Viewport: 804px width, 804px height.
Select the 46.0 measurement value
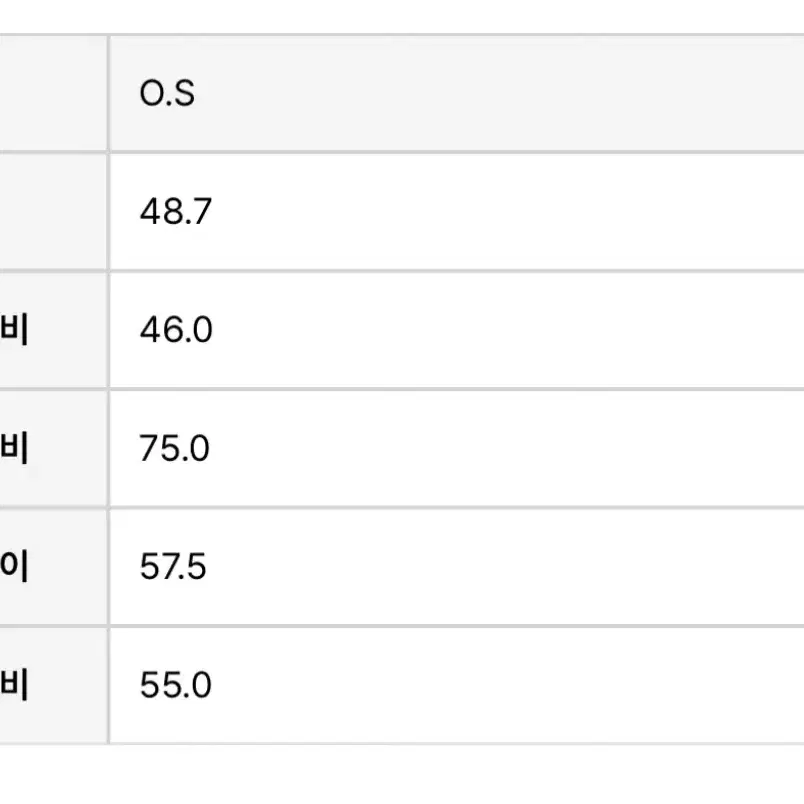point(176,330)
